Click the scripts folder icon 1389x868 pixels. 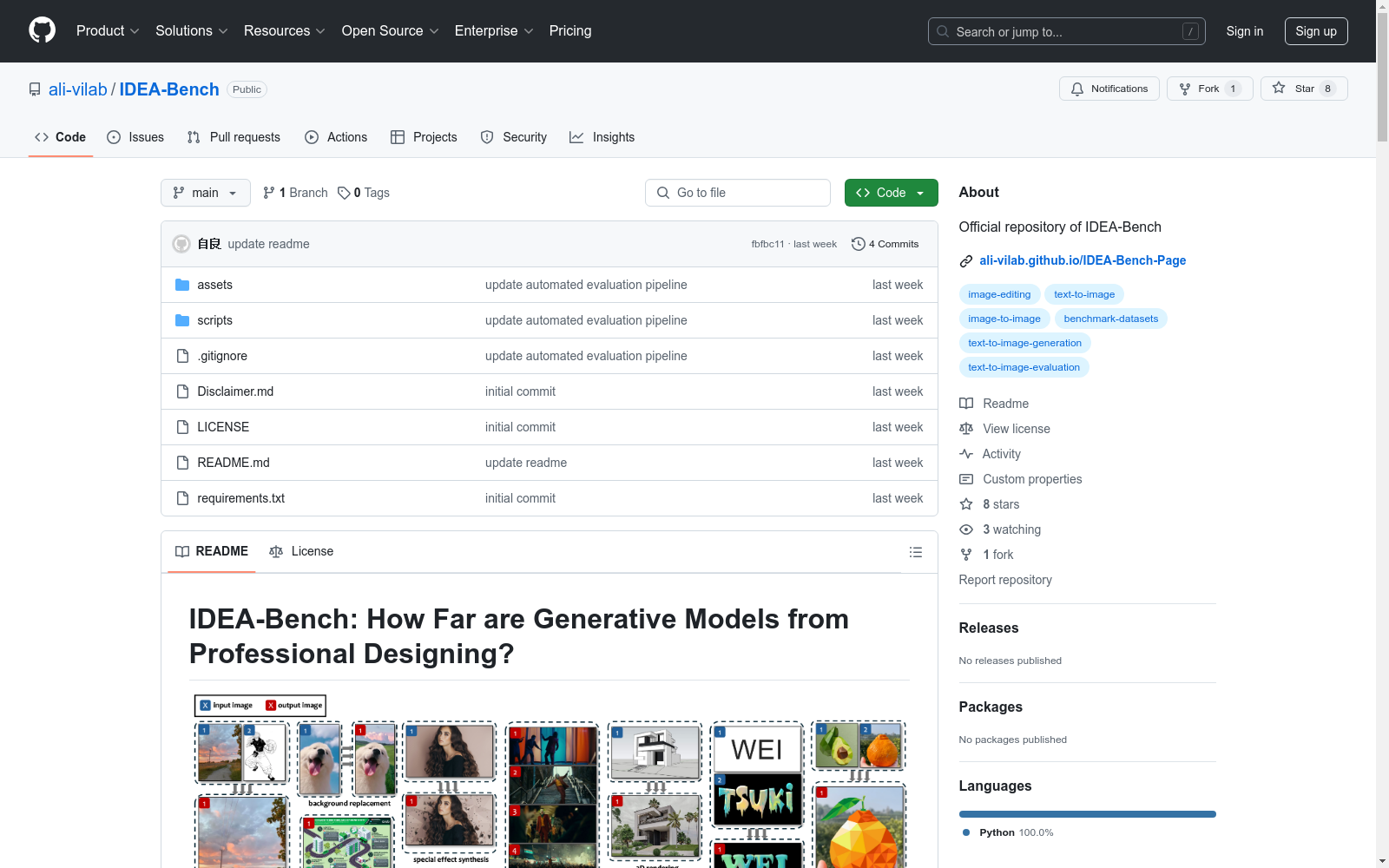pos(182,320)
